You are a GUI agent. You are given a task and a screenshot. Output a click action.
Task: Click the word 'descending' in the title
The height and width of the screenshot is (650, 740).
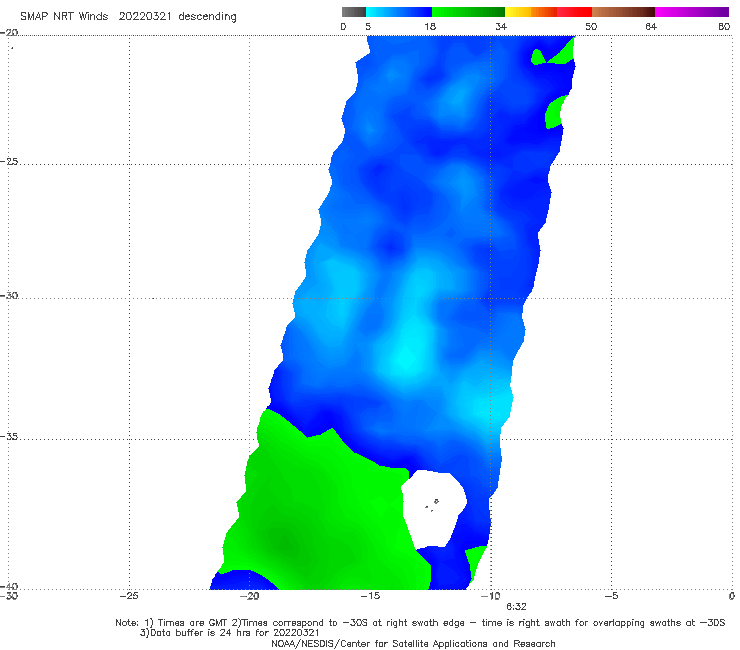point(207,17)
